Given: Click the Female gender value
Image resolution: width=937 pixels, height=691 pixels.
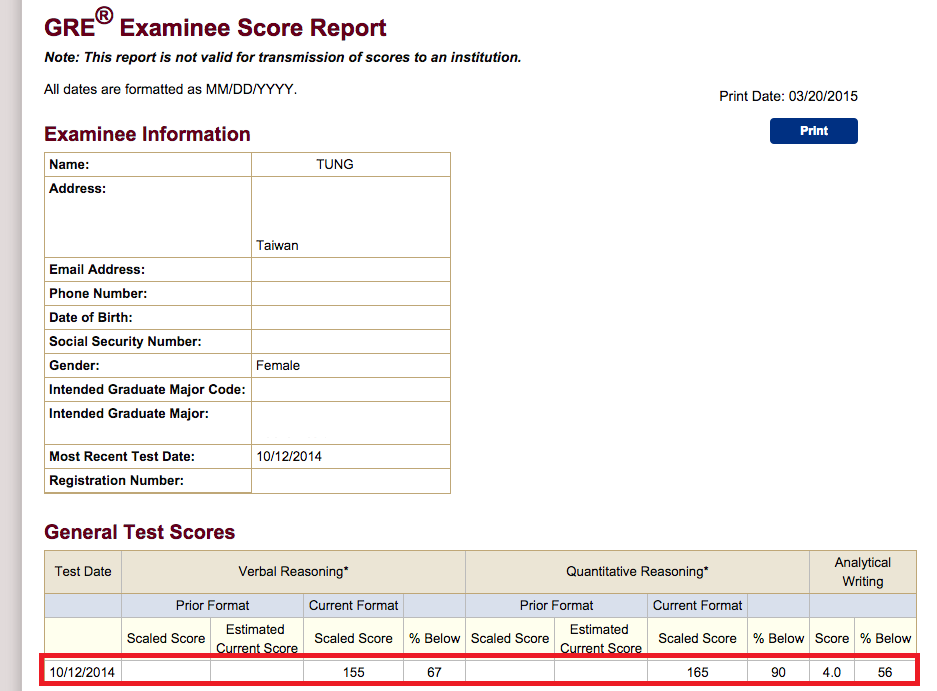Looking at the screenshot, I should pos(278,365).
